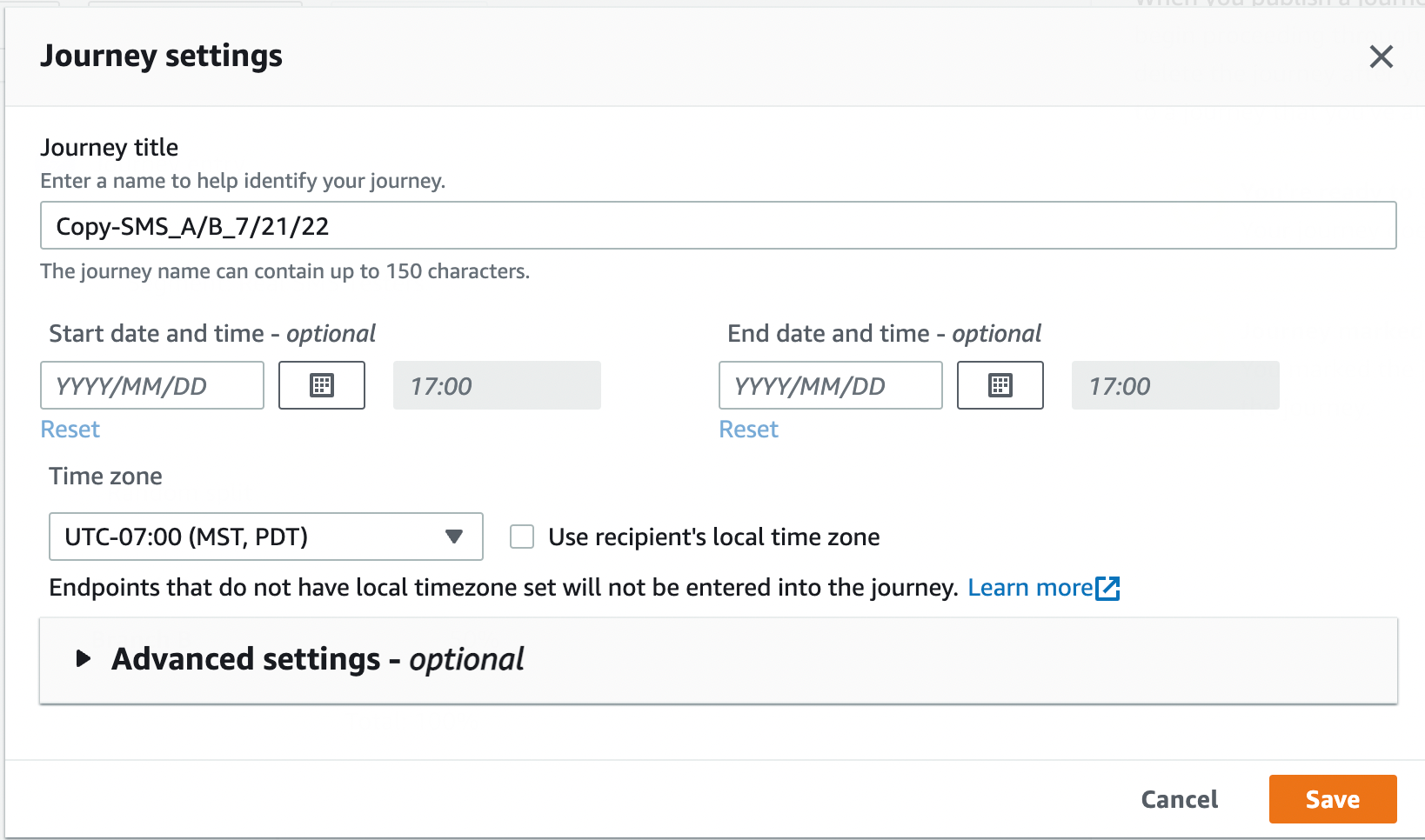Viewport: 1425px width, 840px height.
Task: Reset the start date and time
Action: (70, 430)
